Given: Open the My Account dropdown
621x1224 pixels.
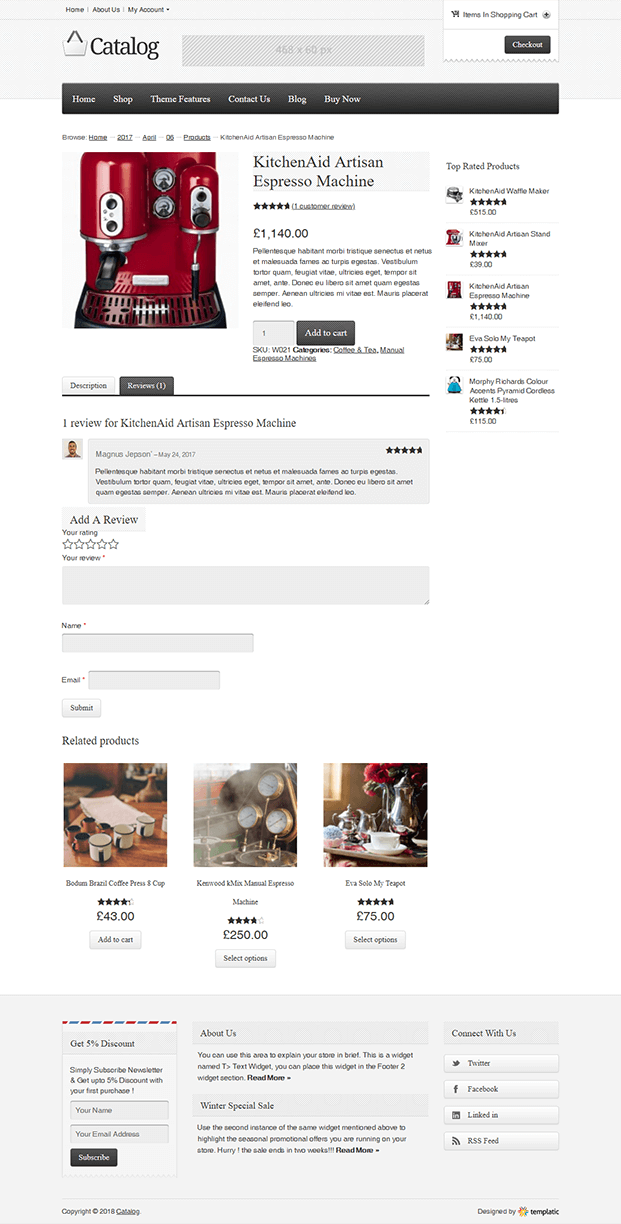Looking at the screenshot, I should tap(148, 10).
